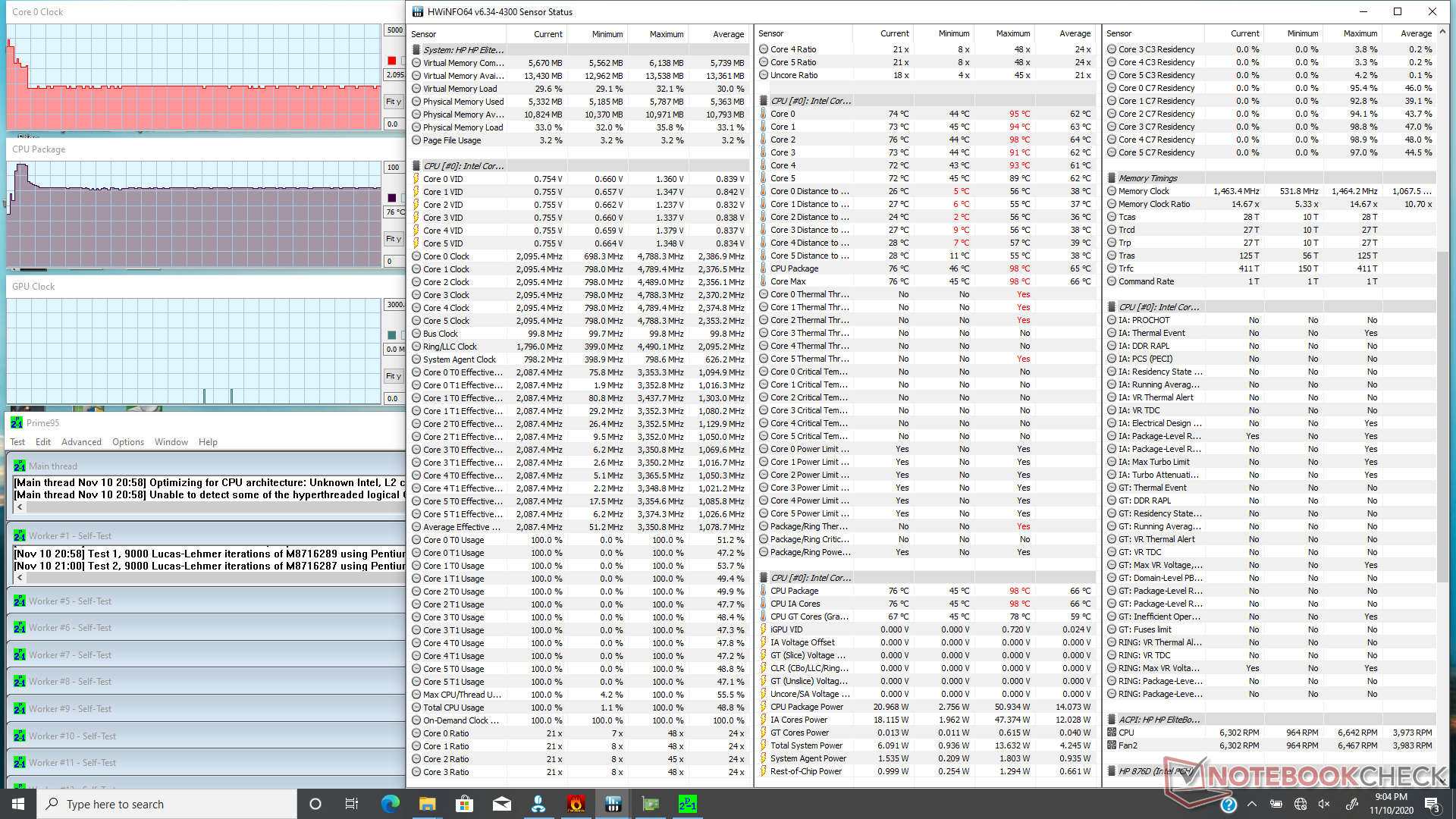Select the IA: PROCHOT row

pos(1271,320)
